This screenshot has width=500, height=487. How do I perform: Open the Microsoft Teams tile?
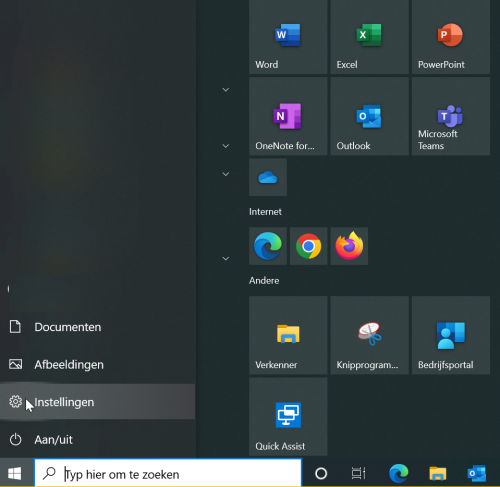tap(451, 116)
